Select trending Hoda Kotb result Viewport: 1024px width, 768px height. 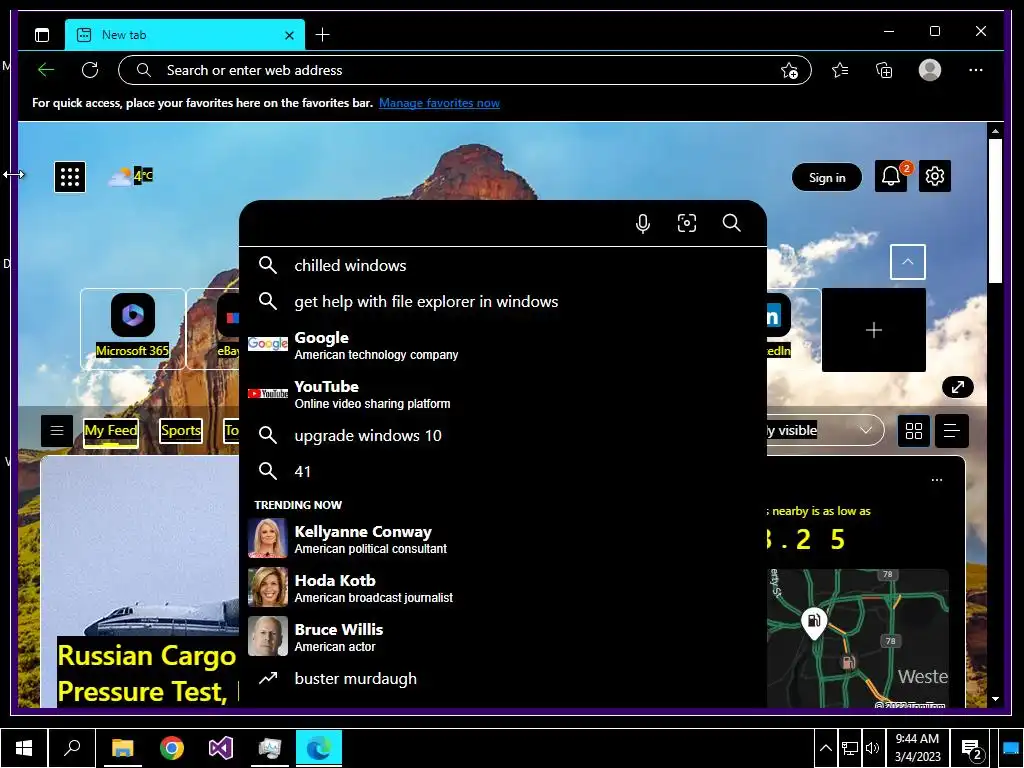tap(503, 588)
